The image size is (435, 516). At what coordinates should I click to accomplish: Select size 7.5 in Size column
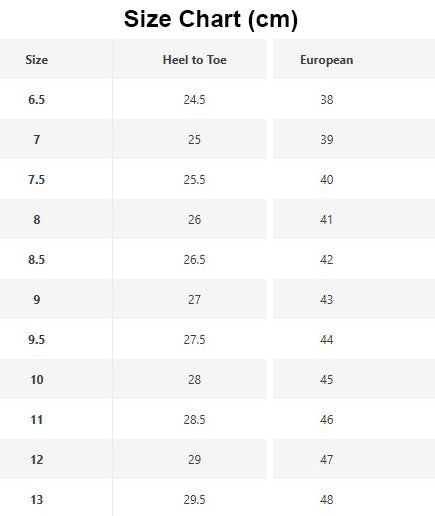pyautogui.click(x=37, y=180)
